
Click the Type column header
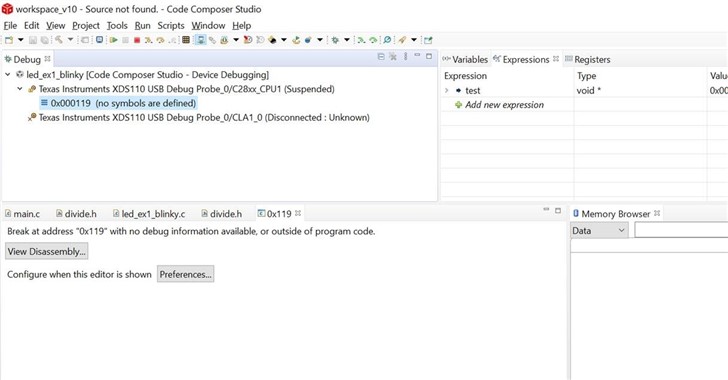pyautogui.click(x=586, y=76)
